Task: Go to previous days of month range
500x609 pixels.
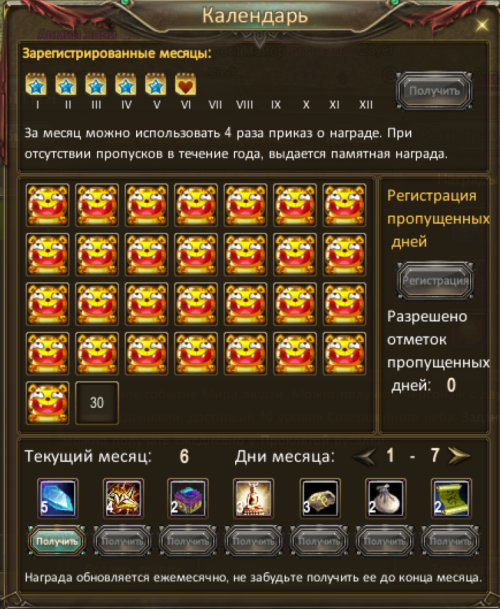Action: pos(364,456)
